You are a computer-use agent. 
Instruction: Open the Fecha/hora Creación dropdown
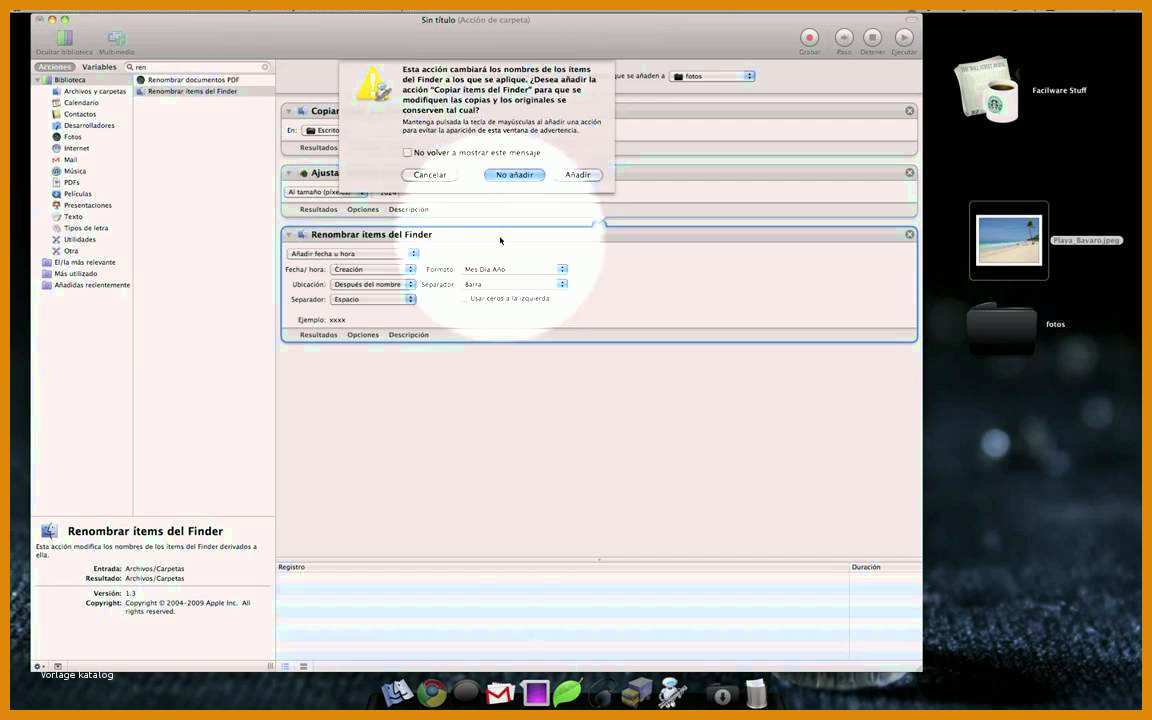coord(373,270)
